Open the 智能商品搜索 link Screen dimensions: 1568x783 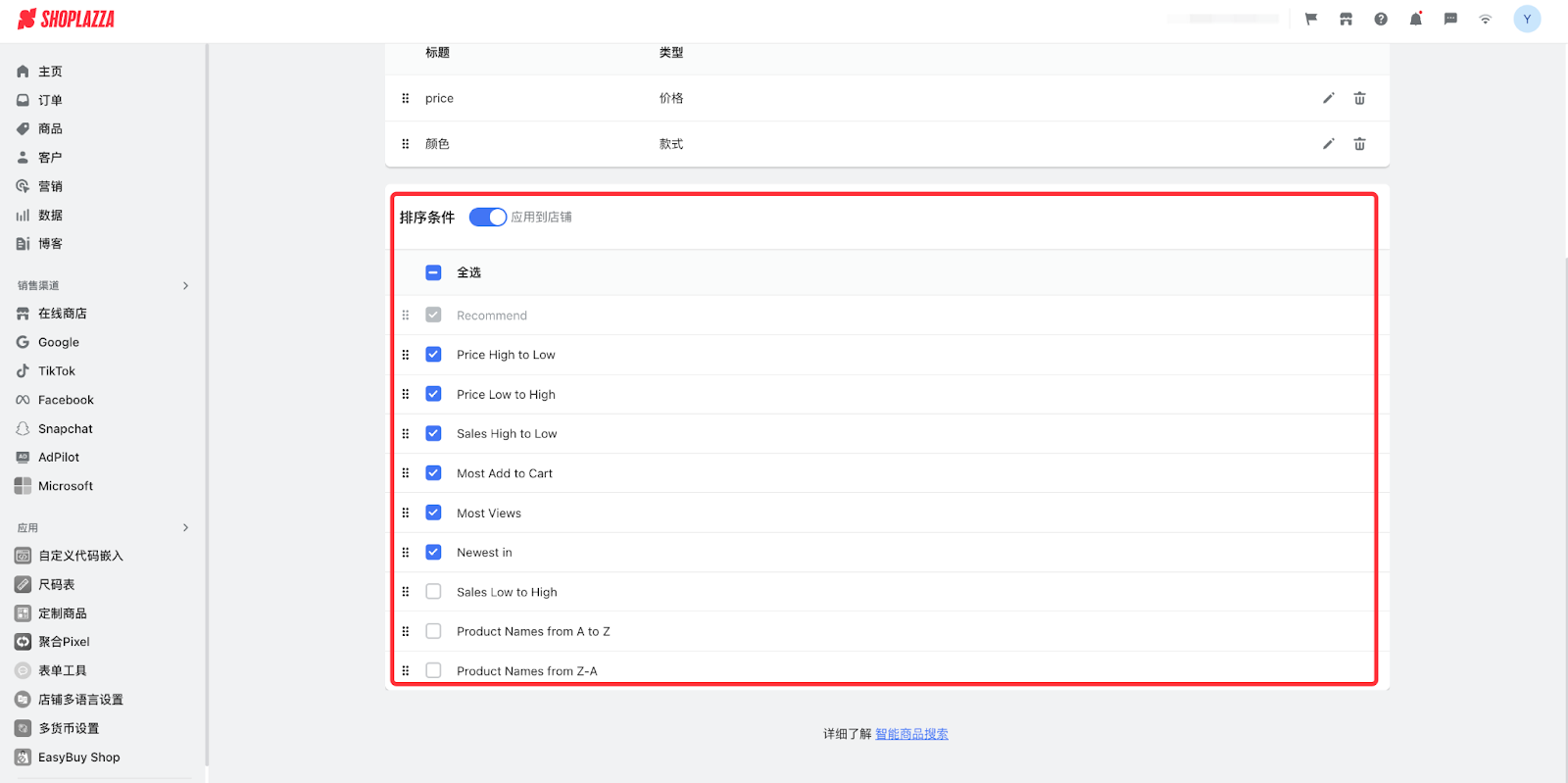(x=911, y=734)
